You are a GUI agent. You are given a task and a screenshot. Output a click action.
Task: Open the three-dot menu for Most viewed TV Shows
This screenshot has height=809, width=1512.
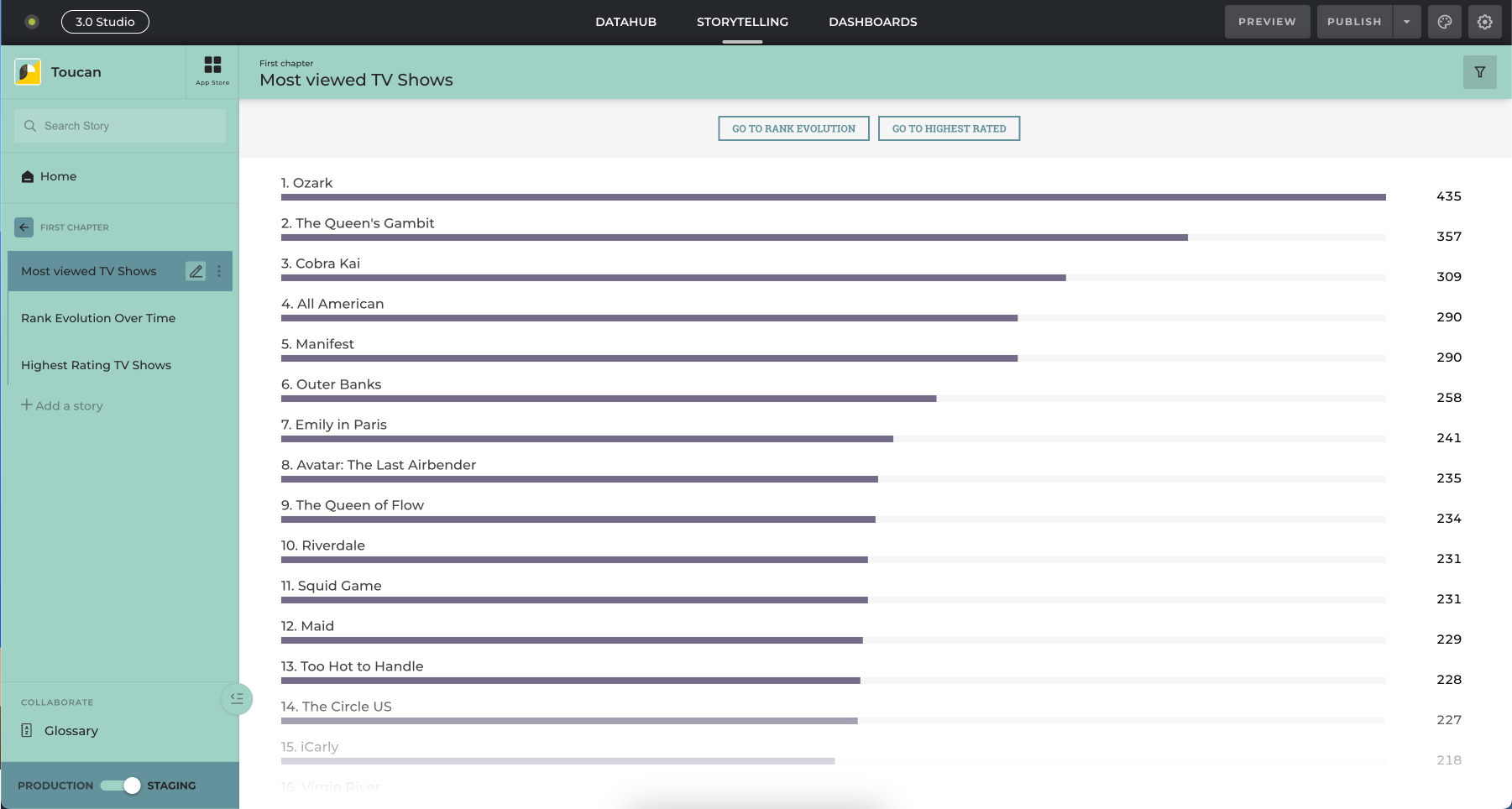tap(219, 271)
